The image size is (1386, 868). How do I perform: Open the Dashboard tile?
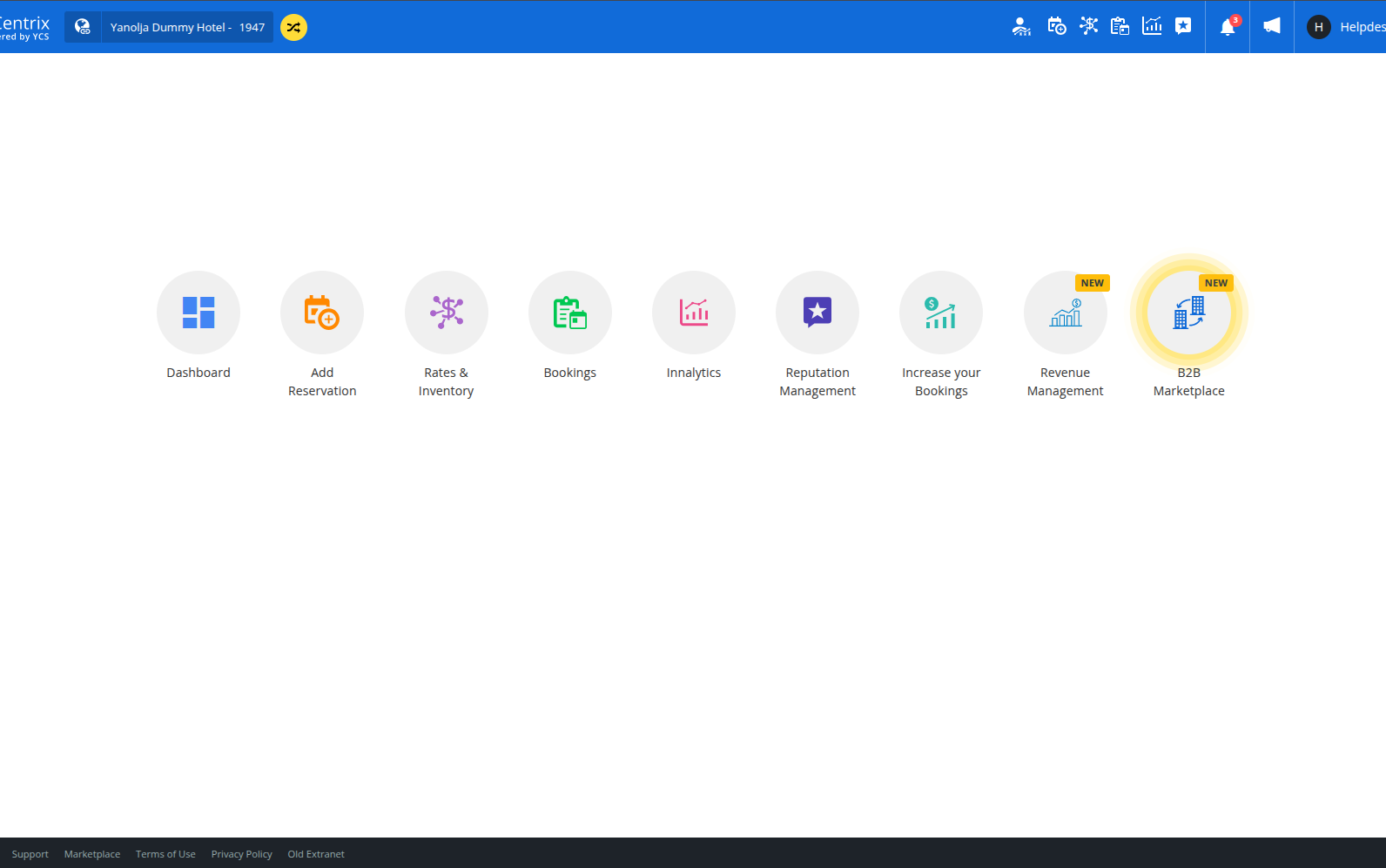click(x=198, y=313)
